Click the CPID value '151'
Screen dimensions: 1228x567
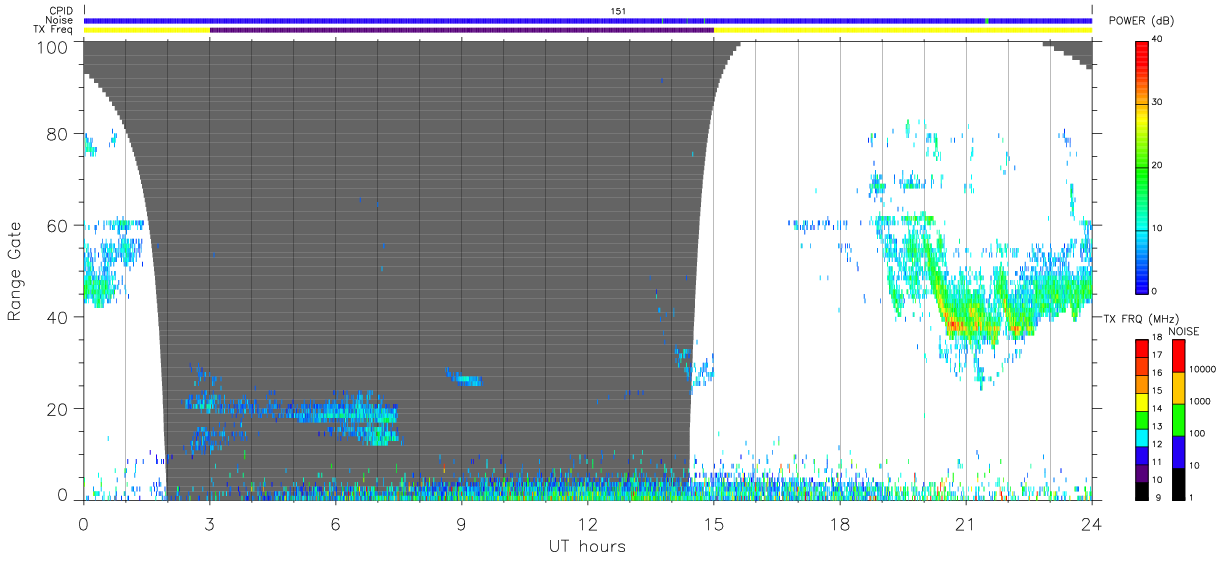pos(618,11)
